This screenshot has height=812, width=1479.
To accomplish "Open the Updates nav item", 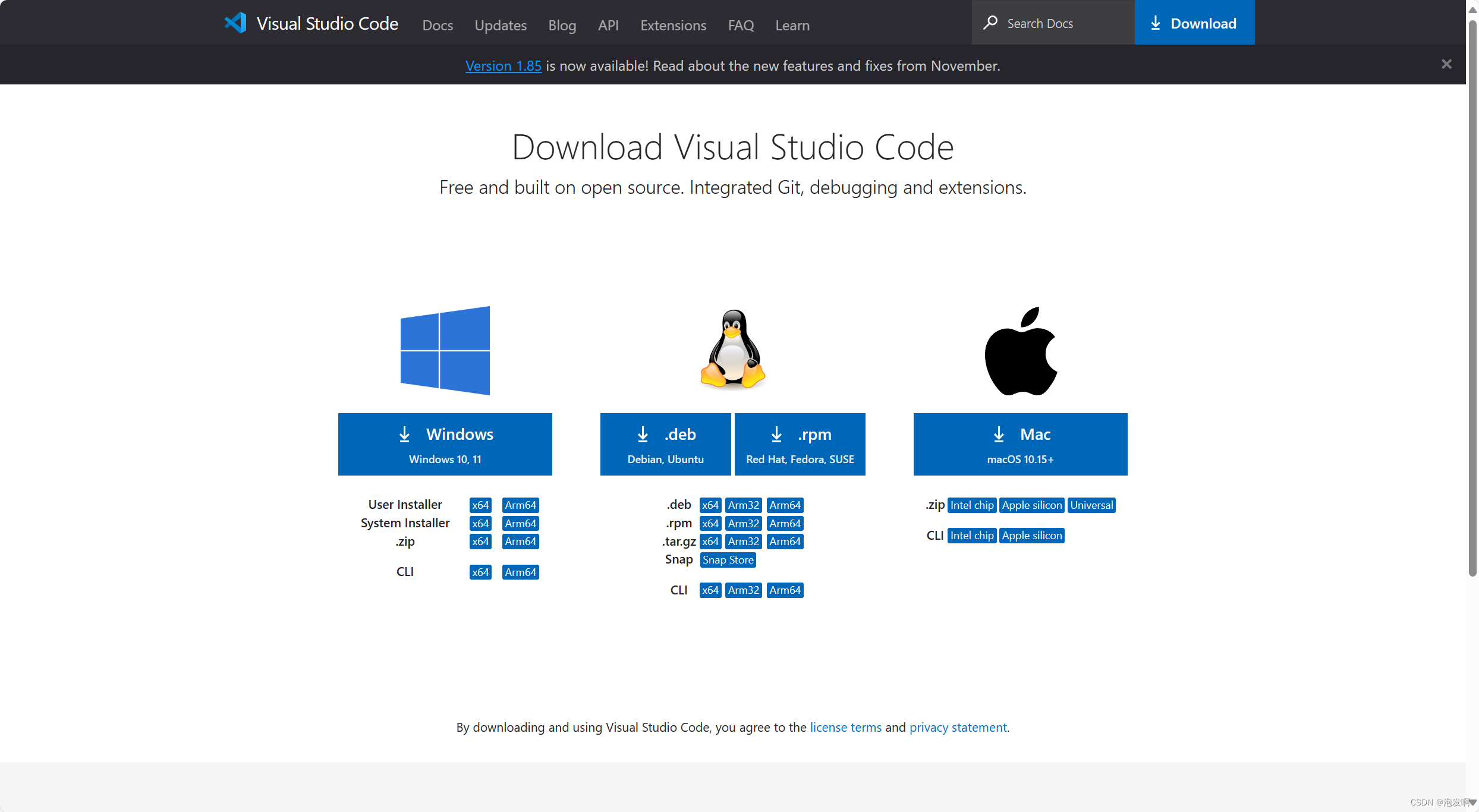I will (x=500, y=25).
